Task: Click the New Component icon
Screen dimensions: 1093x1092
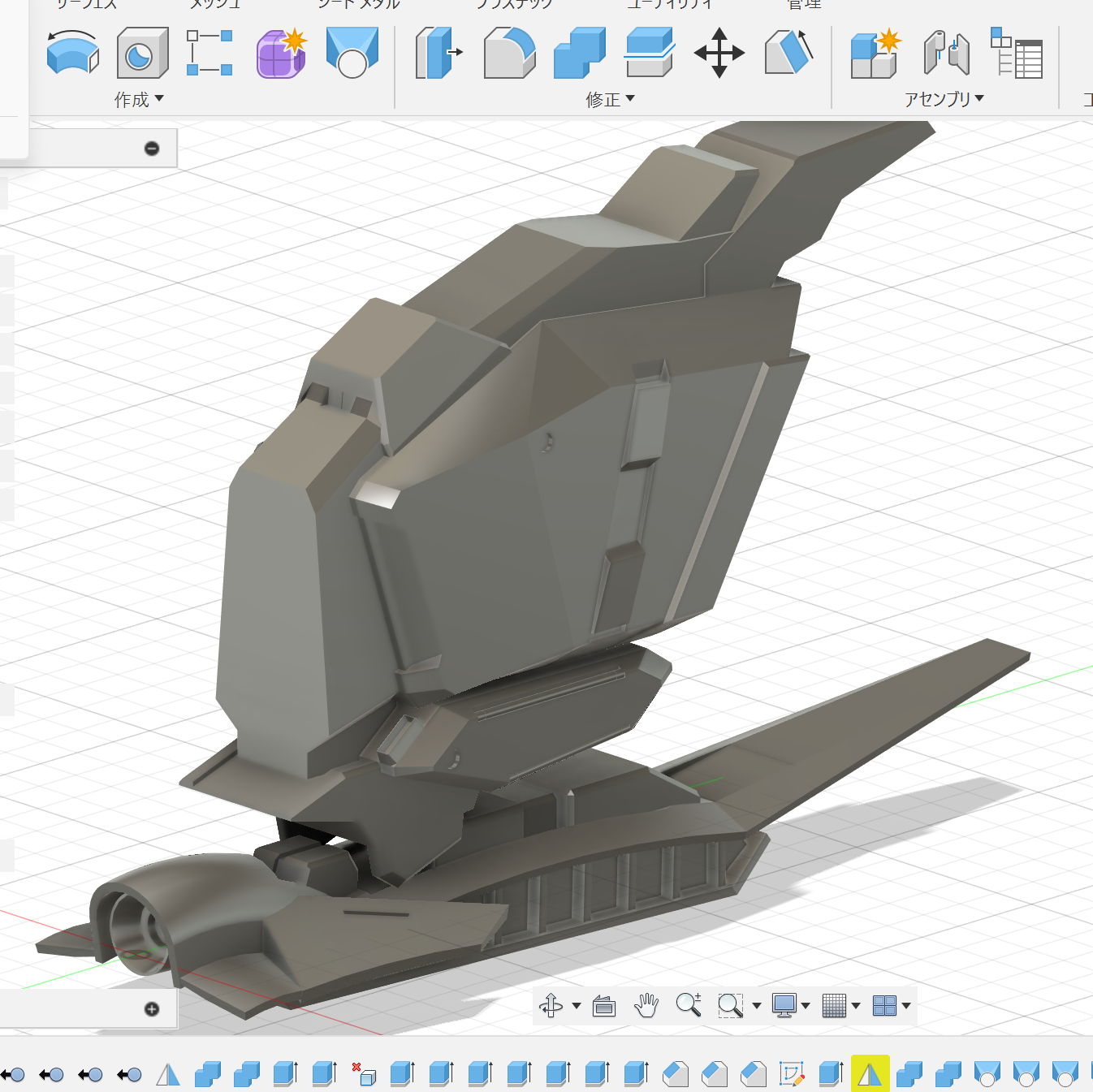Action: [x=876, y=53]
